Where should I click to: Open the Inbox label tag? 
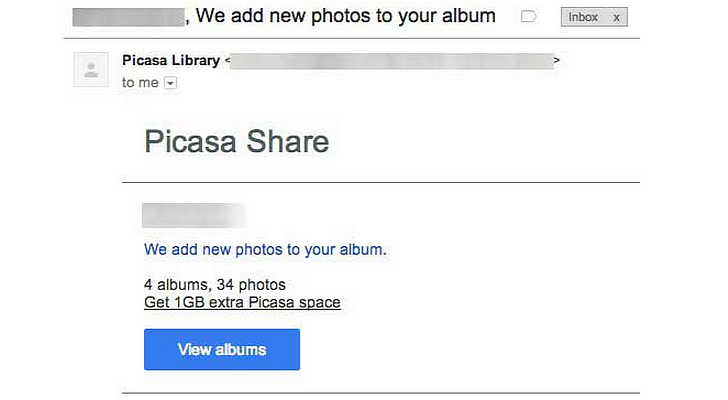[x=583, y=18]
